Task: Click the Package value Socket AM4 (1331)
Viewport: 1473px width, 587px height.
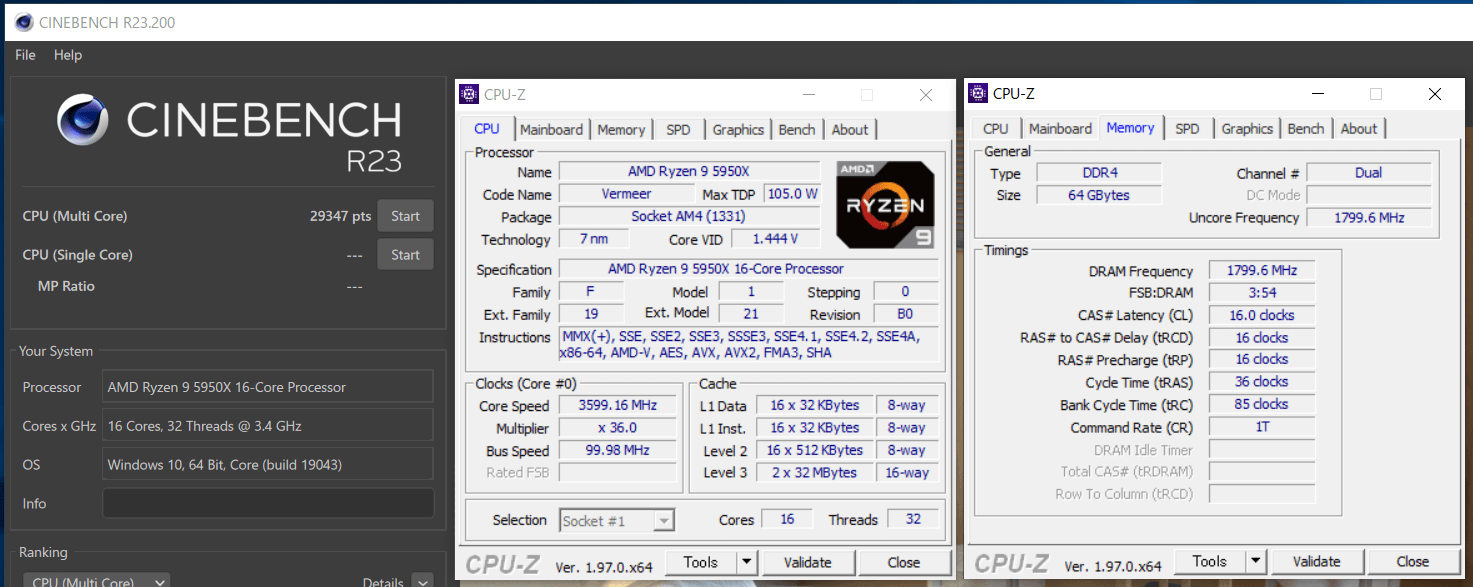Action: click(689, 217)
